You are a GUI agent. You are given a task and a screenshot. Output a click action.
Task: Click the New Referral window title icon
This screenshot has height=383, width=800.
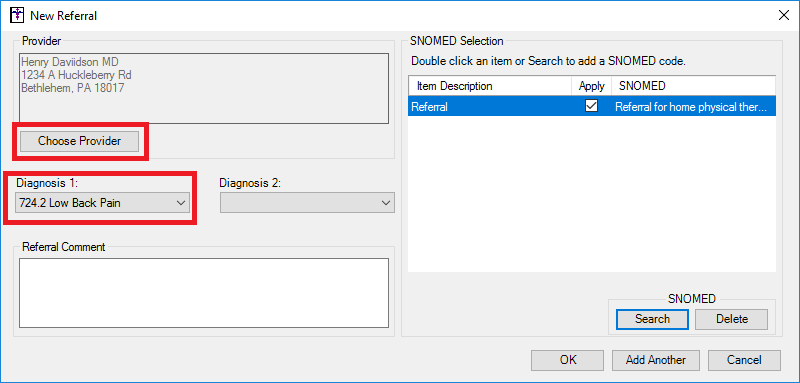(x=17, y=15)
